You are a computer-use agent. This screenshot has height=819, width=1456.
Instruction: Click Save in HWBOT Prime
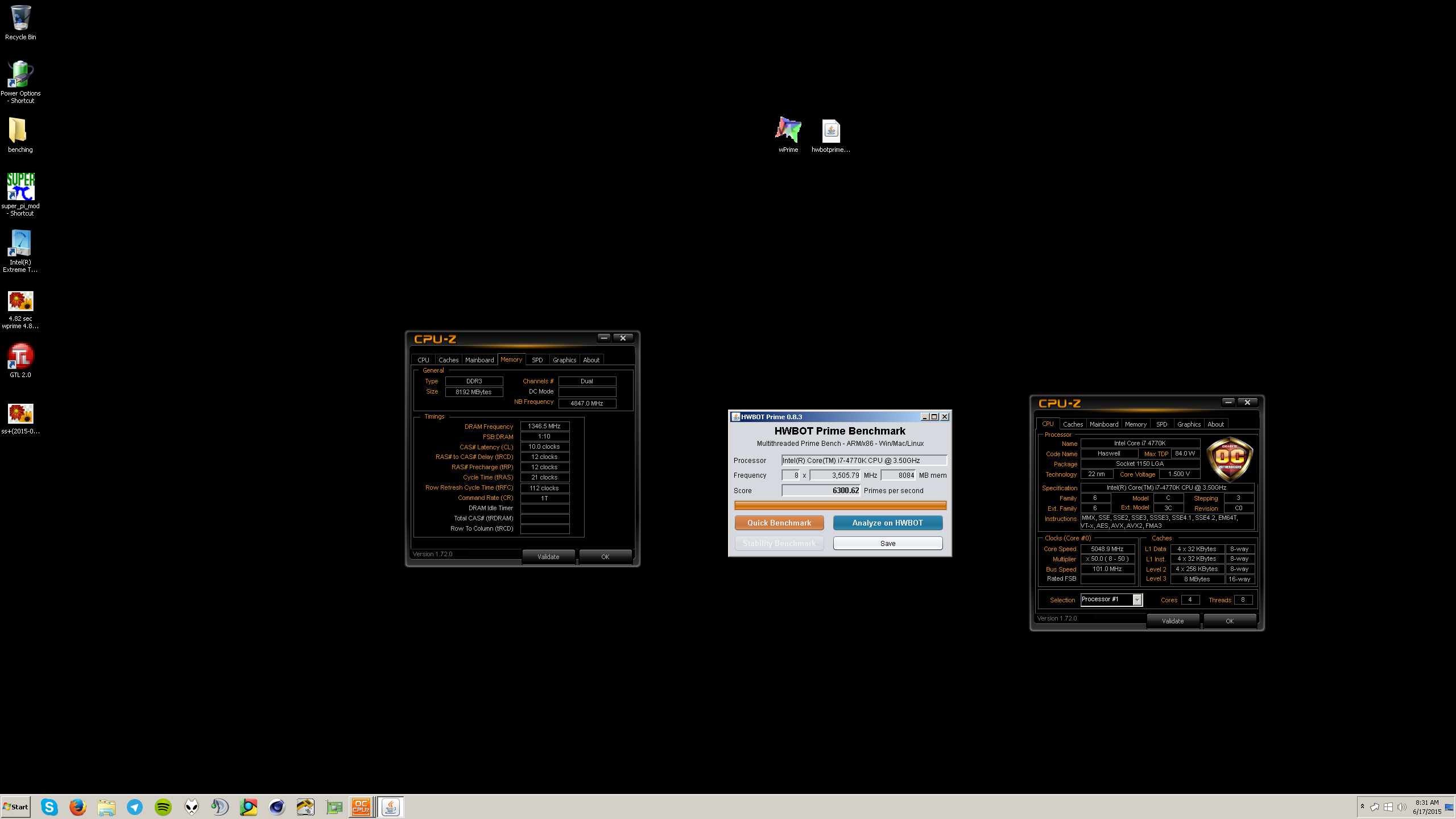tap(888, 543)
